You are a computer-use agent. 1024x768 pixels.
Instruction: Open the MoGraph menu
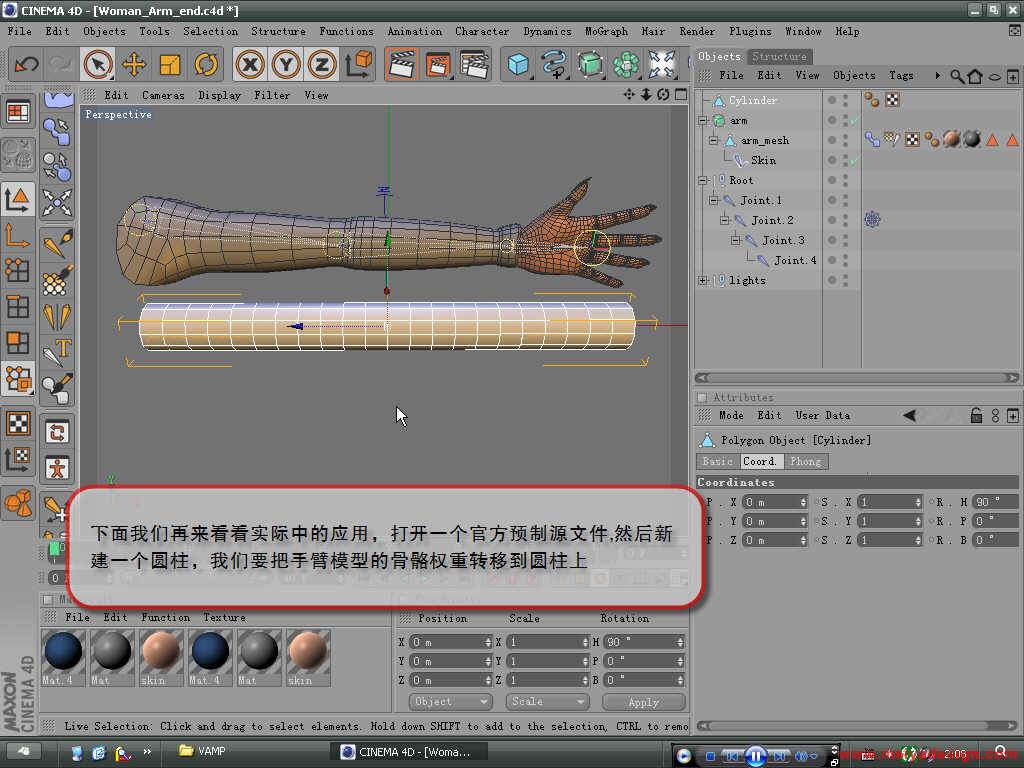click(x=606, y=31)
